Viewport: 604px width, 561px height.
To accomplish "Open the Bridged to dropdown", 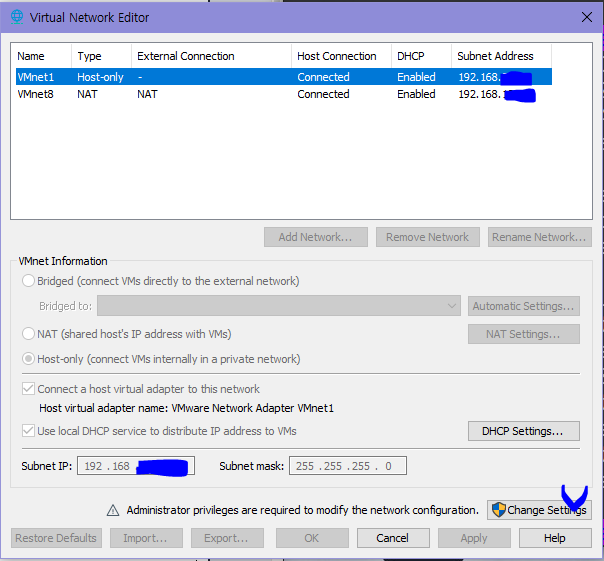I will (279, 306).
